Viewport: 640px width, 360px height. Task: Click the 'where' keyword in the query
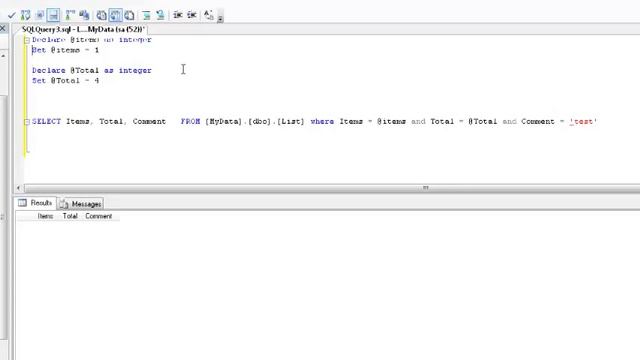tap(322, 122)
